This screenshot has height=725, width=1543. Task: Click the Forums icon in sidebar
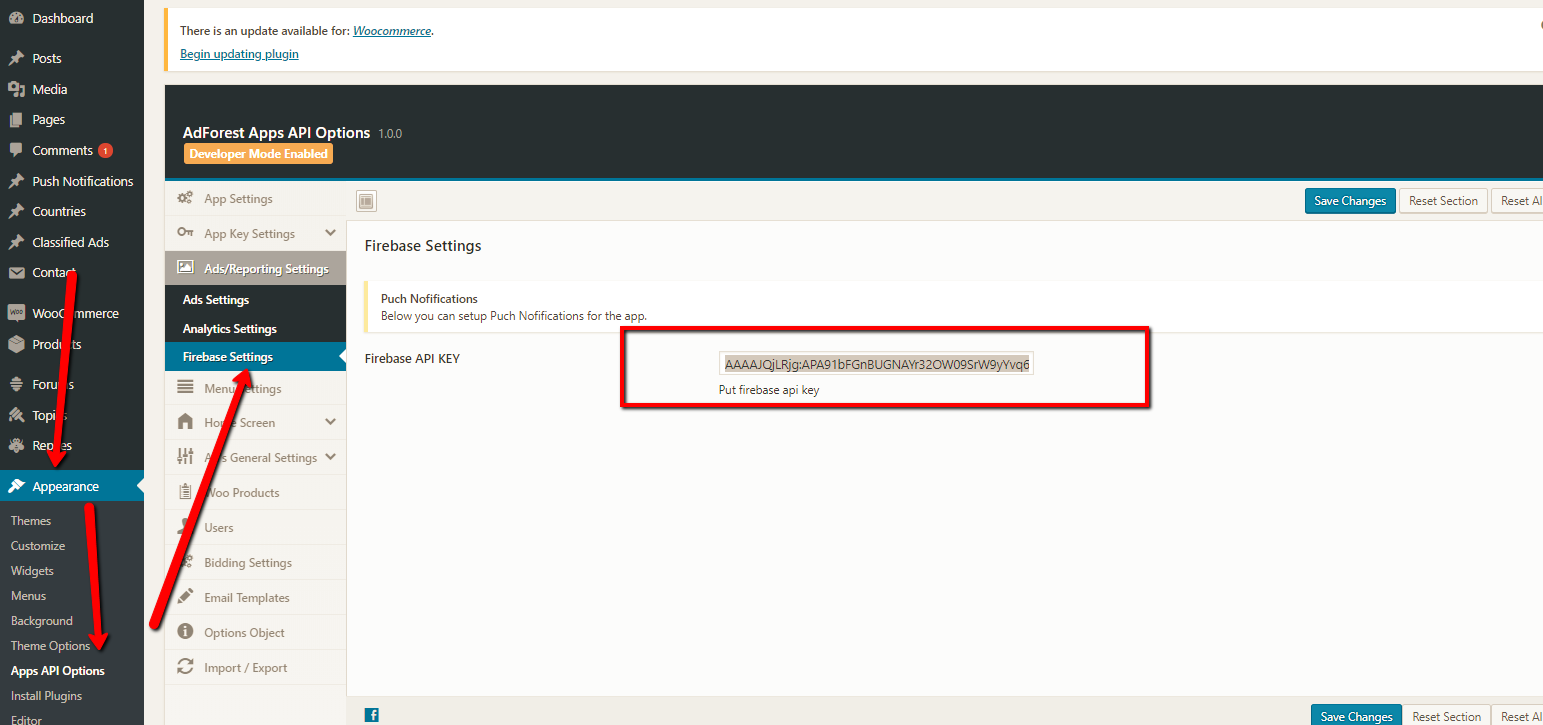pos(16,384)
